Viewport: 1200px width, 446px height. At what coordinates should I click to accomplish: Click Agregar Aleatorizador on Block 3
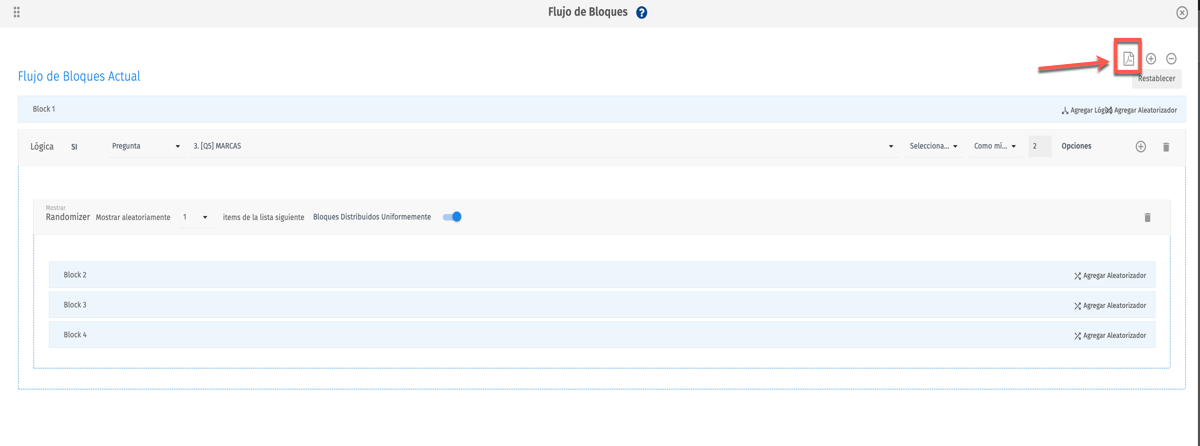(x=1110, y=306)
